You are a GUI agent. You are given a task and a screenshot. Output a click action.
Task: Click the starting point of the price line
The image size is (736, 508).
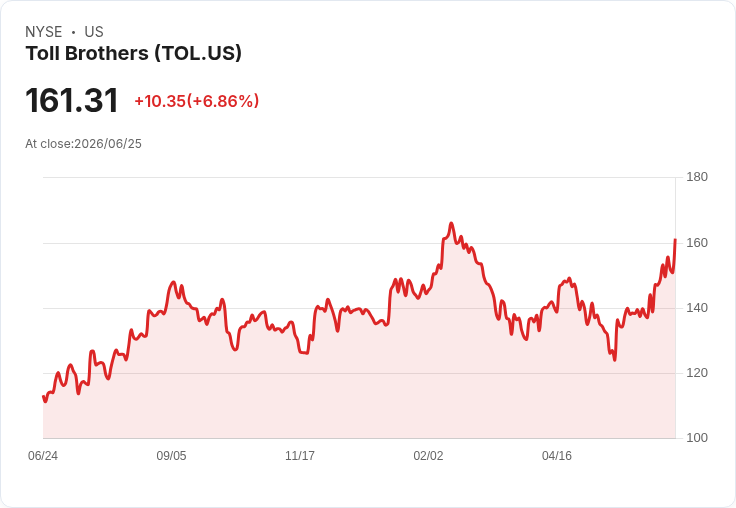(x=44, y=397)
